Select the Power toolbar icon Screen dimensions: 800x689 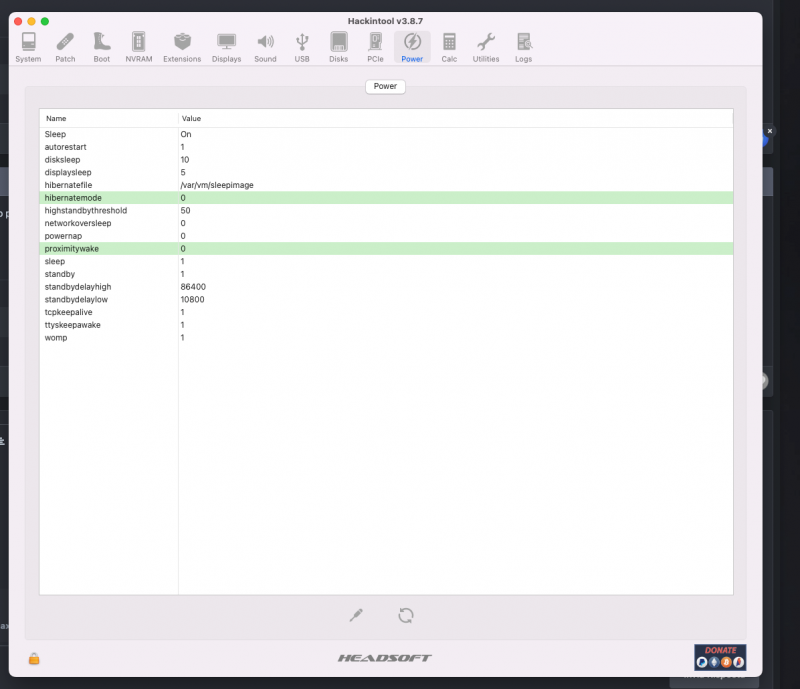click(x=412, y=47)
